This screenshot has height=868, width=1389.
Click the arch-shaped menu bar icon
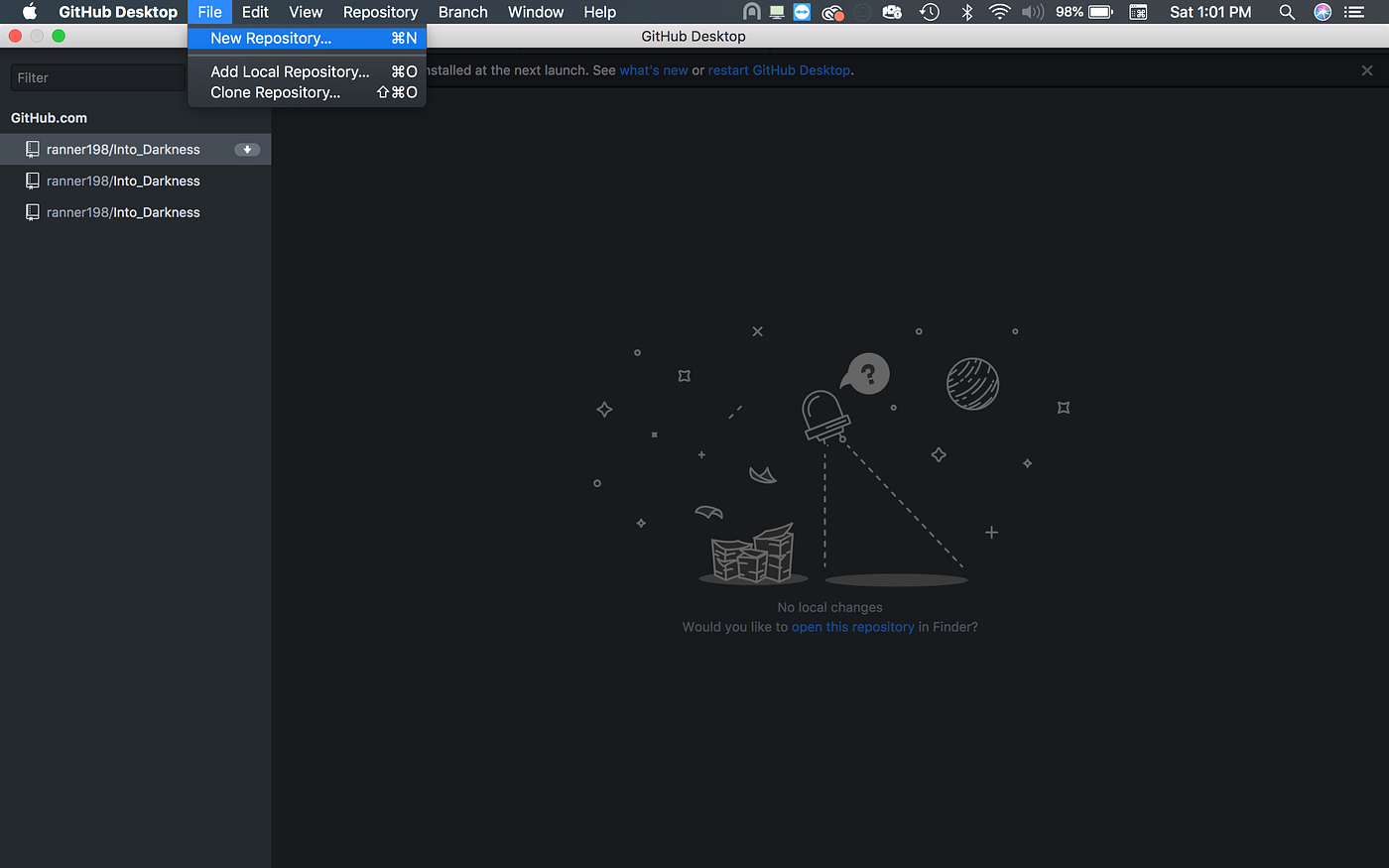[752, 12]
